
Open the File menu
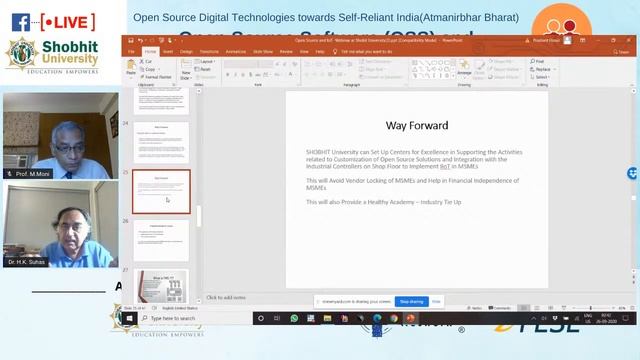pos(131,52)
